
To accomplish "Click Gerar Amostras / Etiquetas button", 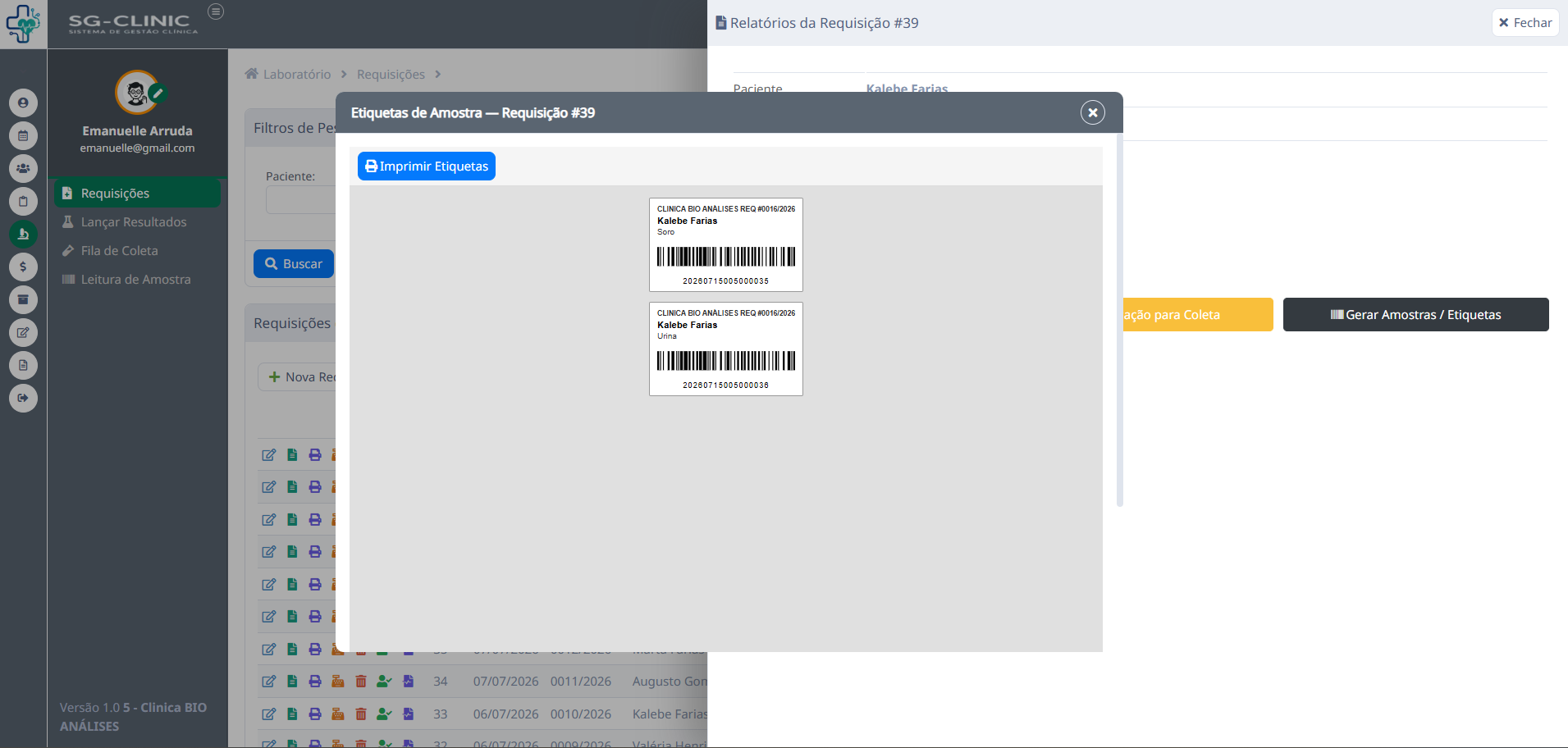I will [1416, 315].
